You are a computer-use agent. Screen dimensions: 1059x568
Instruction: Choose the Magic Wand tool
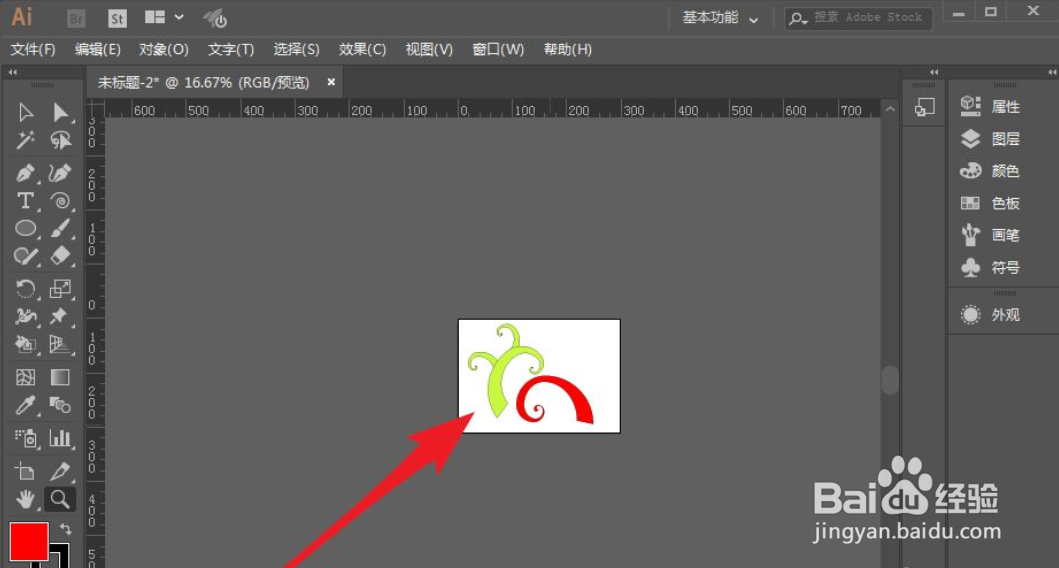(x=26, y=140)
